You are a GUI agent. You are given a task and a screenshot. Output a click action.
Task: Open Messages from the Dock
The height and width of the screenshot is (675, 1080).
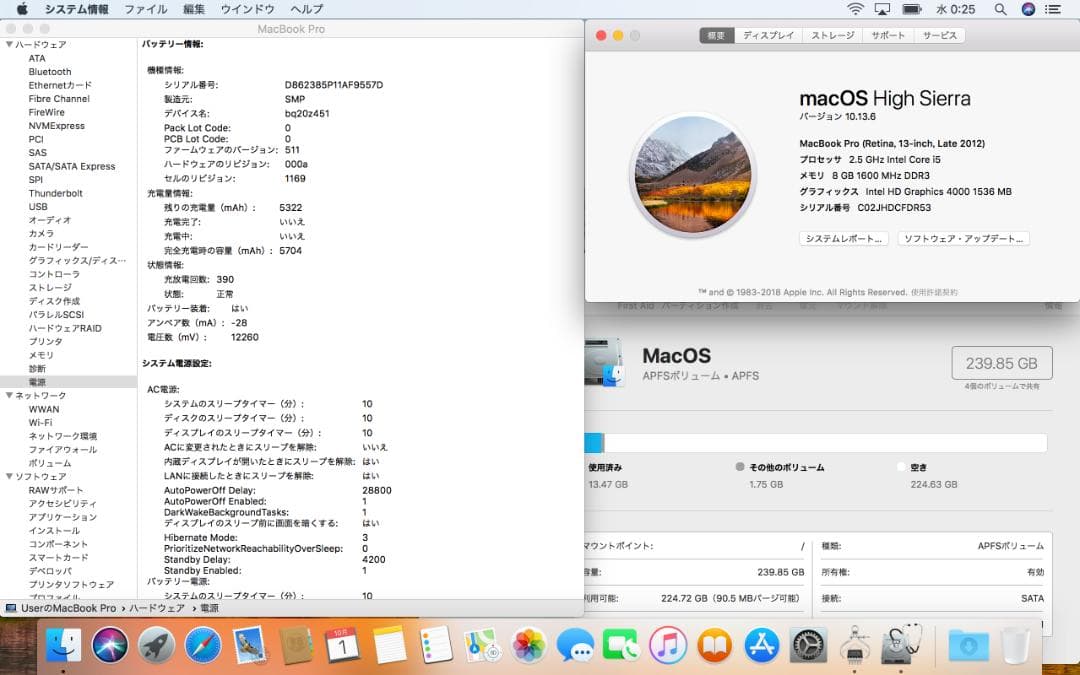tap(577, 648)
